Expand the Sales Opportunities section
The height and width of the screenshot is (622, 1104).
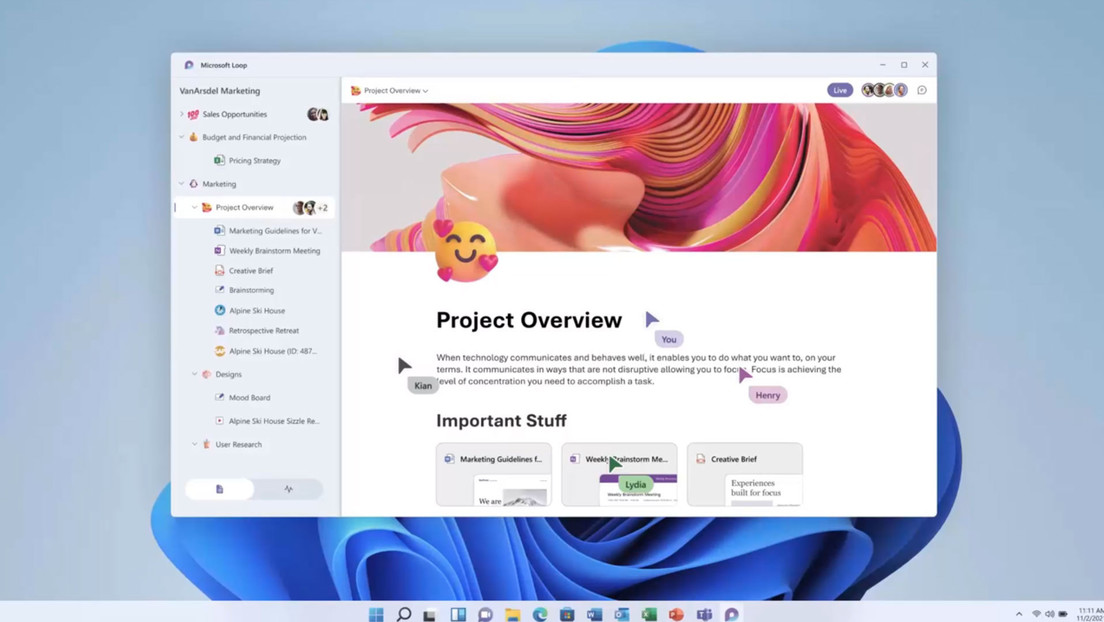(x=182, y=114)
